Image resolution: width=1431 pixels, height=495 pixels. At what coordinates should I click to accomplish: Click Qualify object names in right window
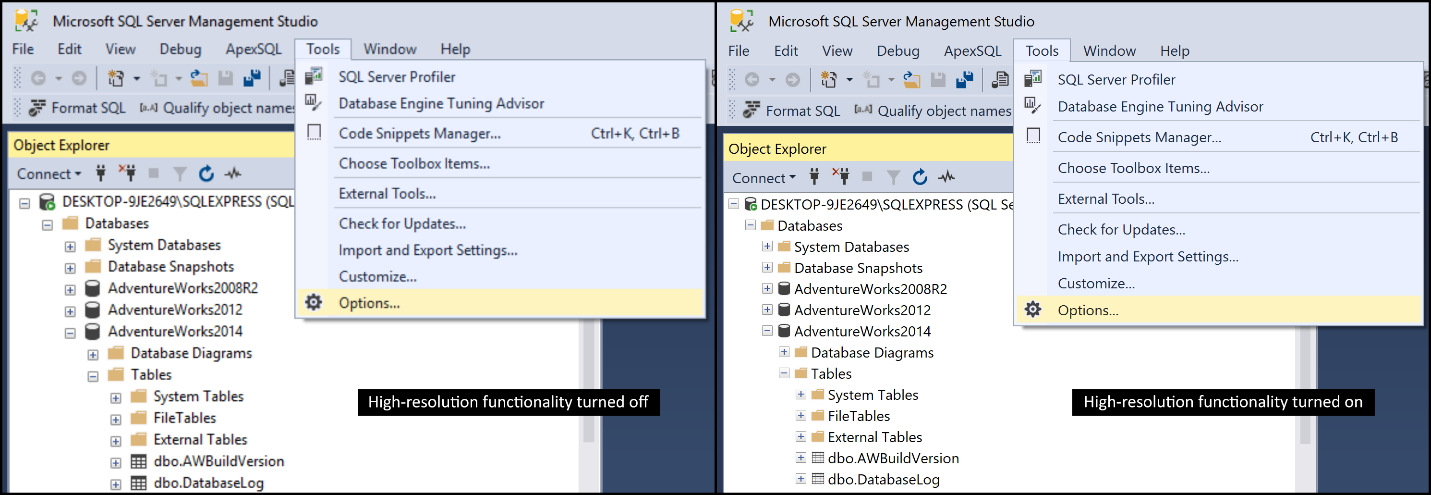coord(934,111)
